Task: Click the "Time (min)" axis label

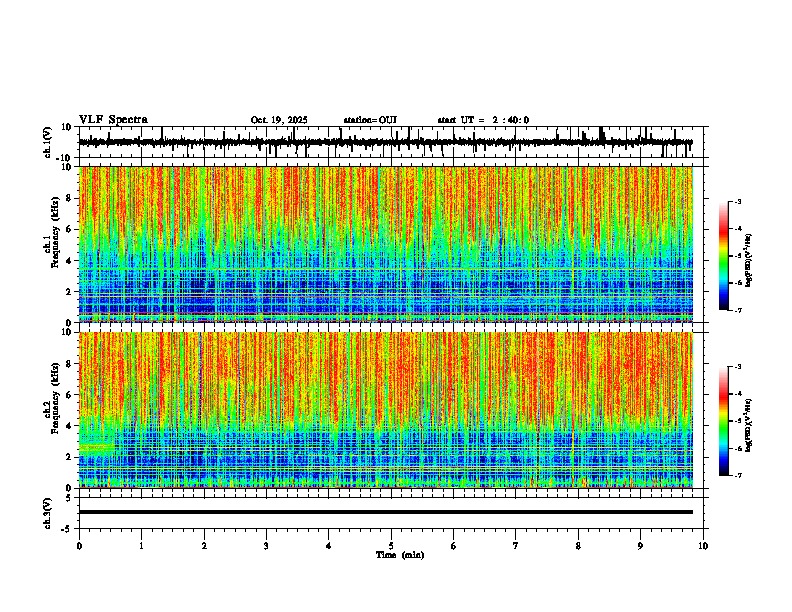Action: 400,555
